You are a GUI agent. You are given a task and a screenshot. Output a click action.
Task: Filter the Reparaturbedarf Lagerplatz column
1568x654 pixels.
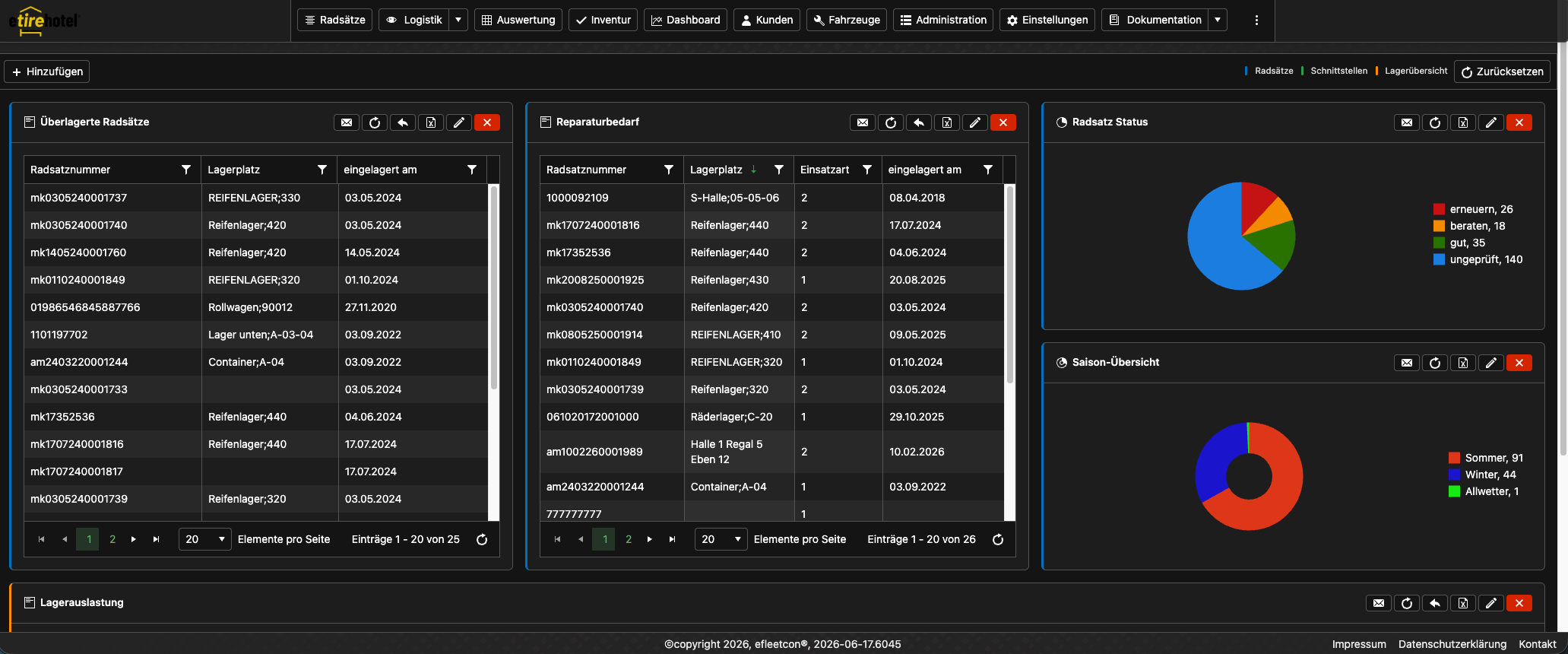tap(779, 170)
